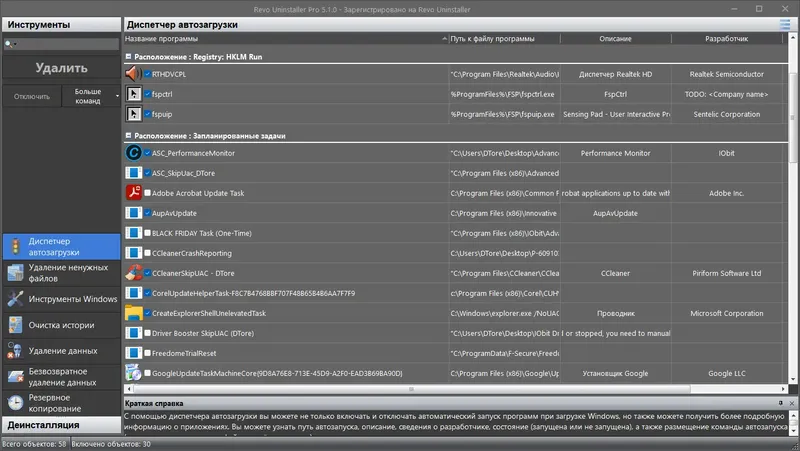Image resolution: width=800 pixels, height=451 pixels.
Task: Open the Инструменты section
Action: (x=61, y=24)
